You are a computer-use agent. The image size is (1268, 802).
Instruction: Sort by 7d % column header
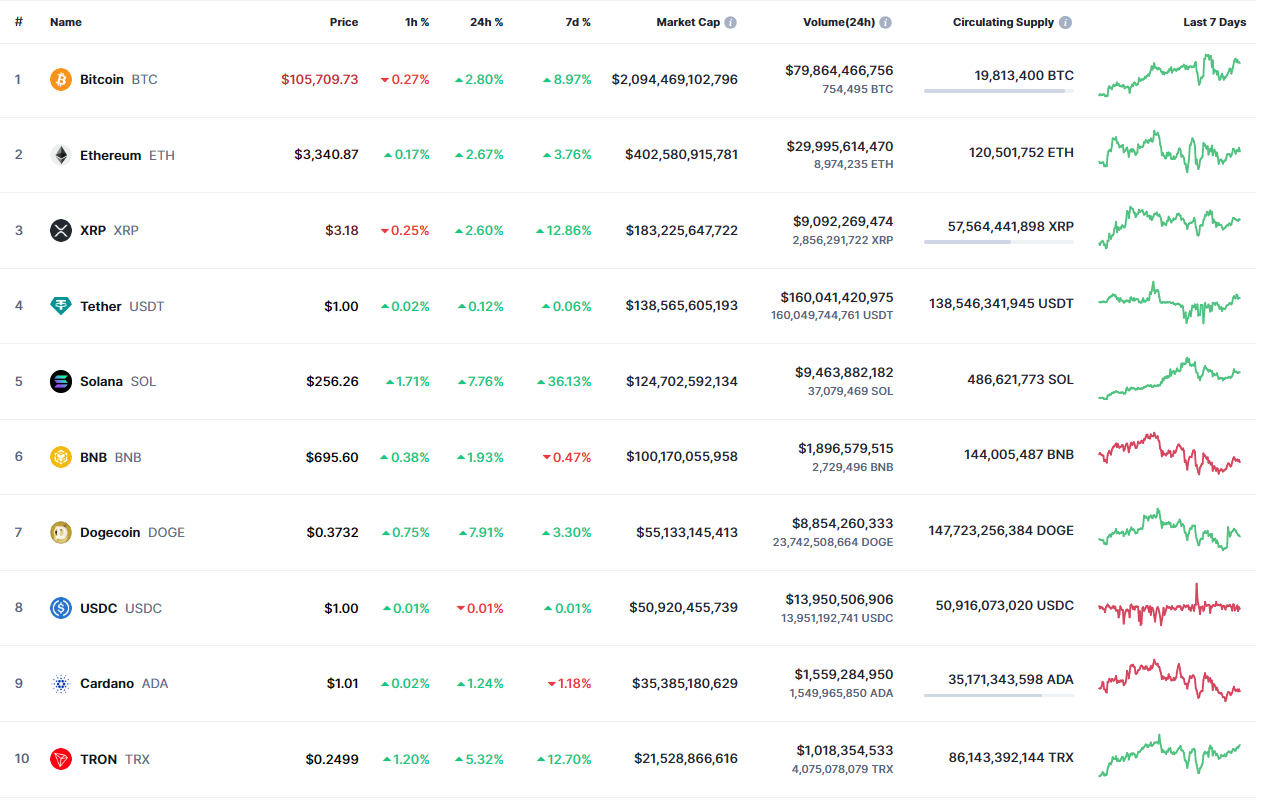coord(577,22)
